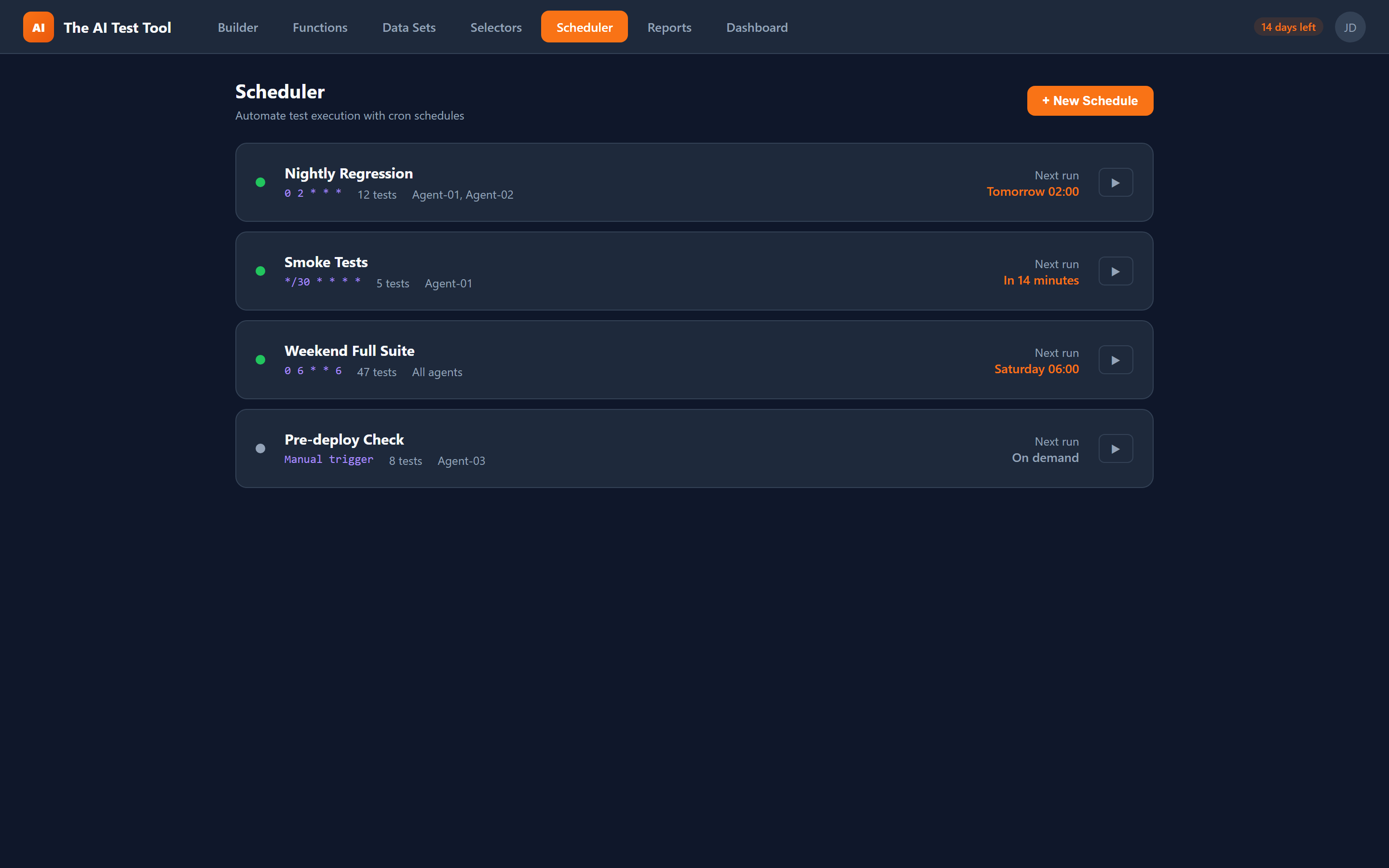Select the Functions navigation tab
The height and width of the screenshot is (868, 1389).
[x=320, y=27]
